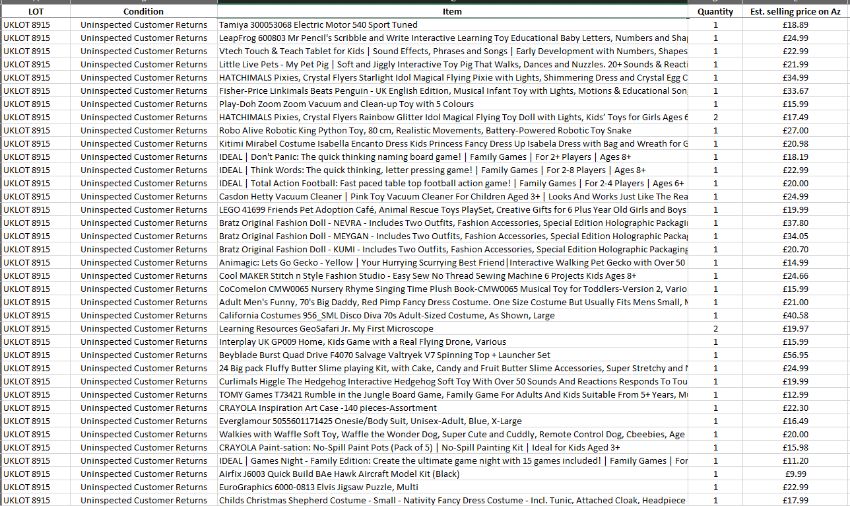Click the Robo Alive Robotic King Python cell
Image resolution: width=850 pixels, height=506 pixels.
point(453,130)
